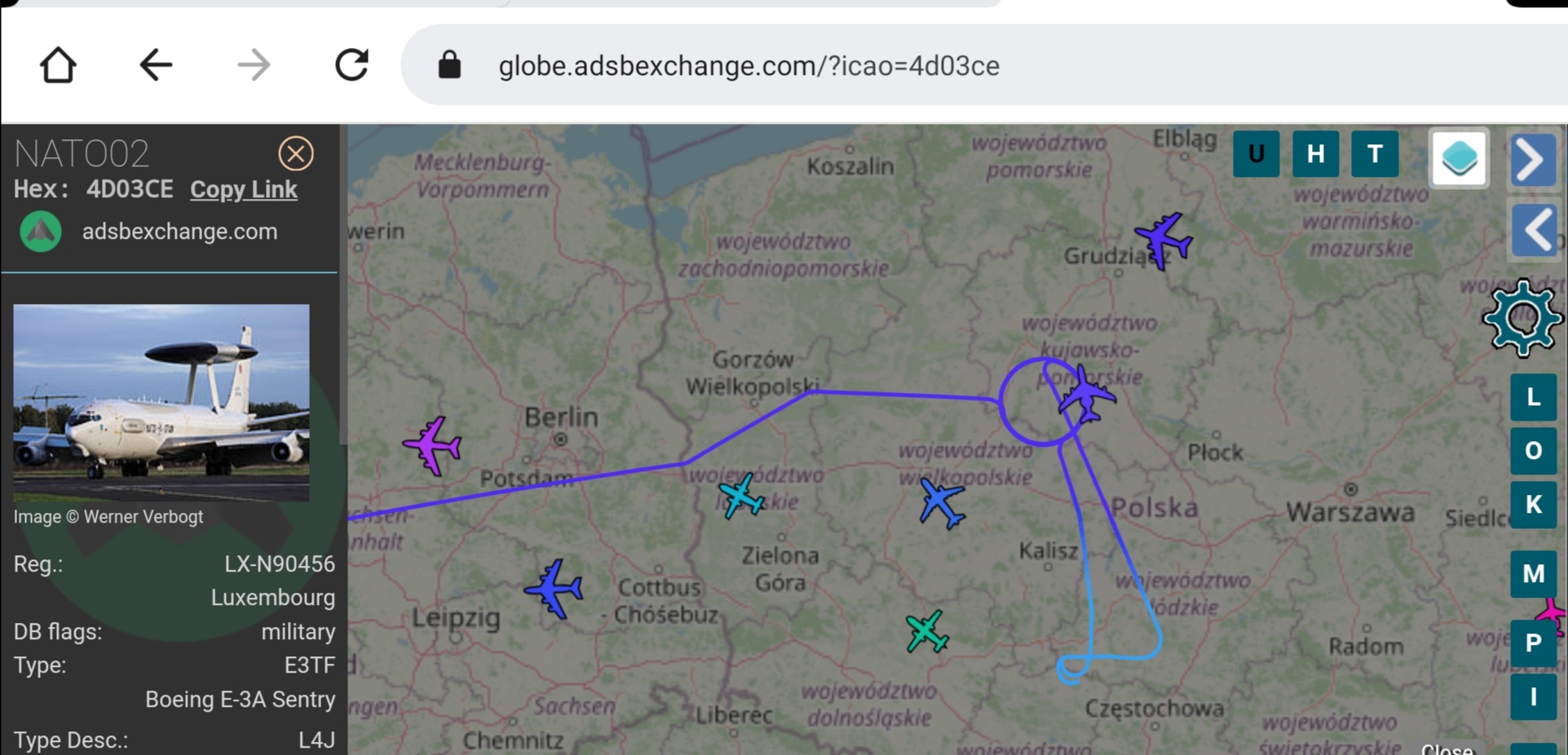The image size is (1568, 755).
Task: Toggle the T map button
Action: coord(1375,154)
